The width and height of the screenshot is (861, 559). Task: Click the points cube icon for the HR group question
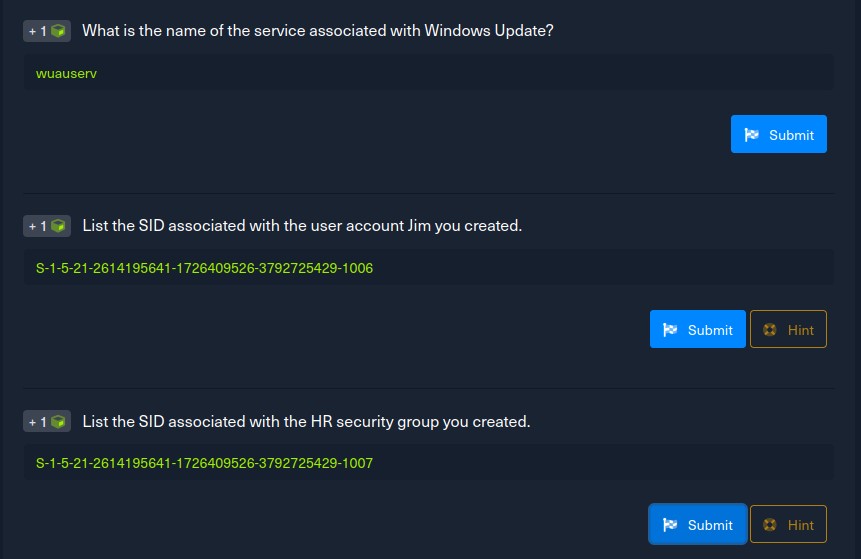point(58,422)
